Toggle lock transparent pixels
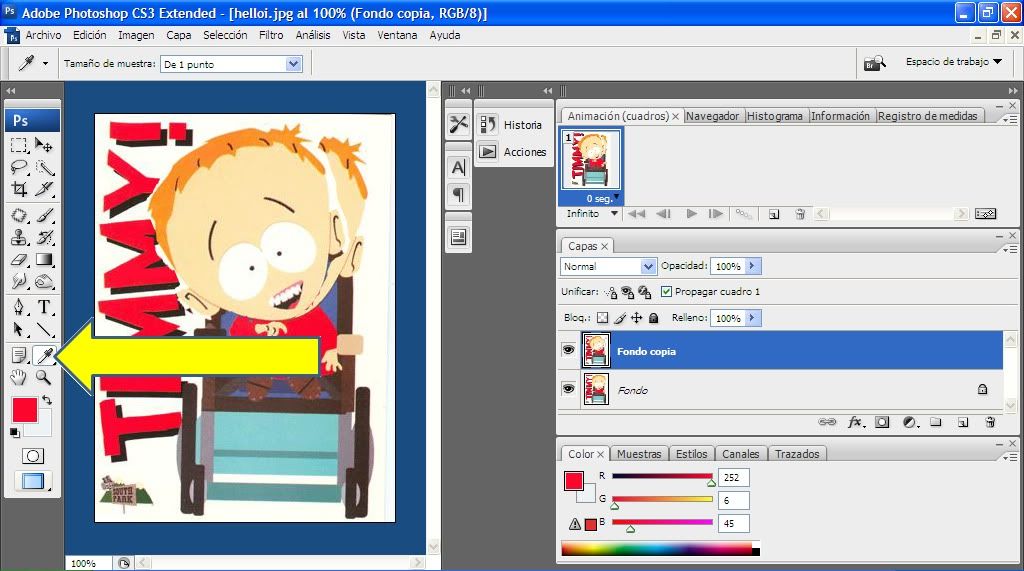The height and width of the screenshot is (571, 1024). coord(602,318)
